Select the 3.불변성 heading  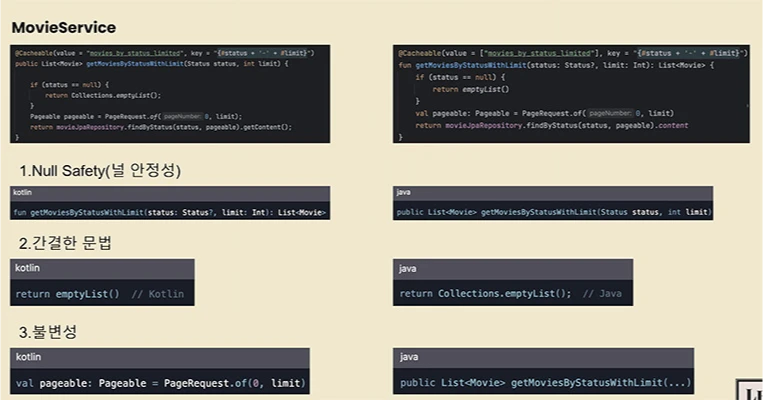[x=49, y=332]
